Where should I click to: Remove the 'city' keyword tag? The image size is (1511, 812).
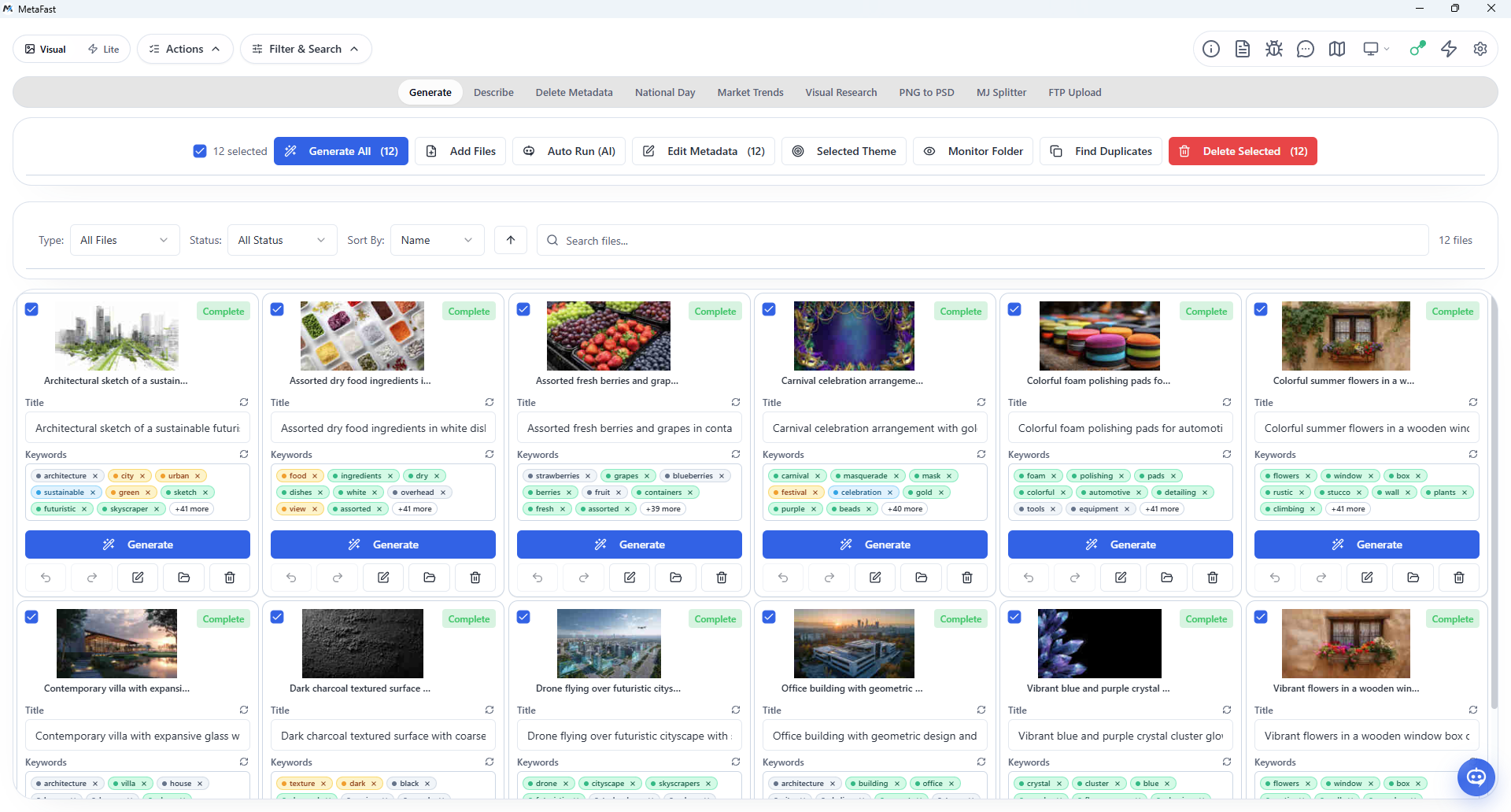pos(142,476)
